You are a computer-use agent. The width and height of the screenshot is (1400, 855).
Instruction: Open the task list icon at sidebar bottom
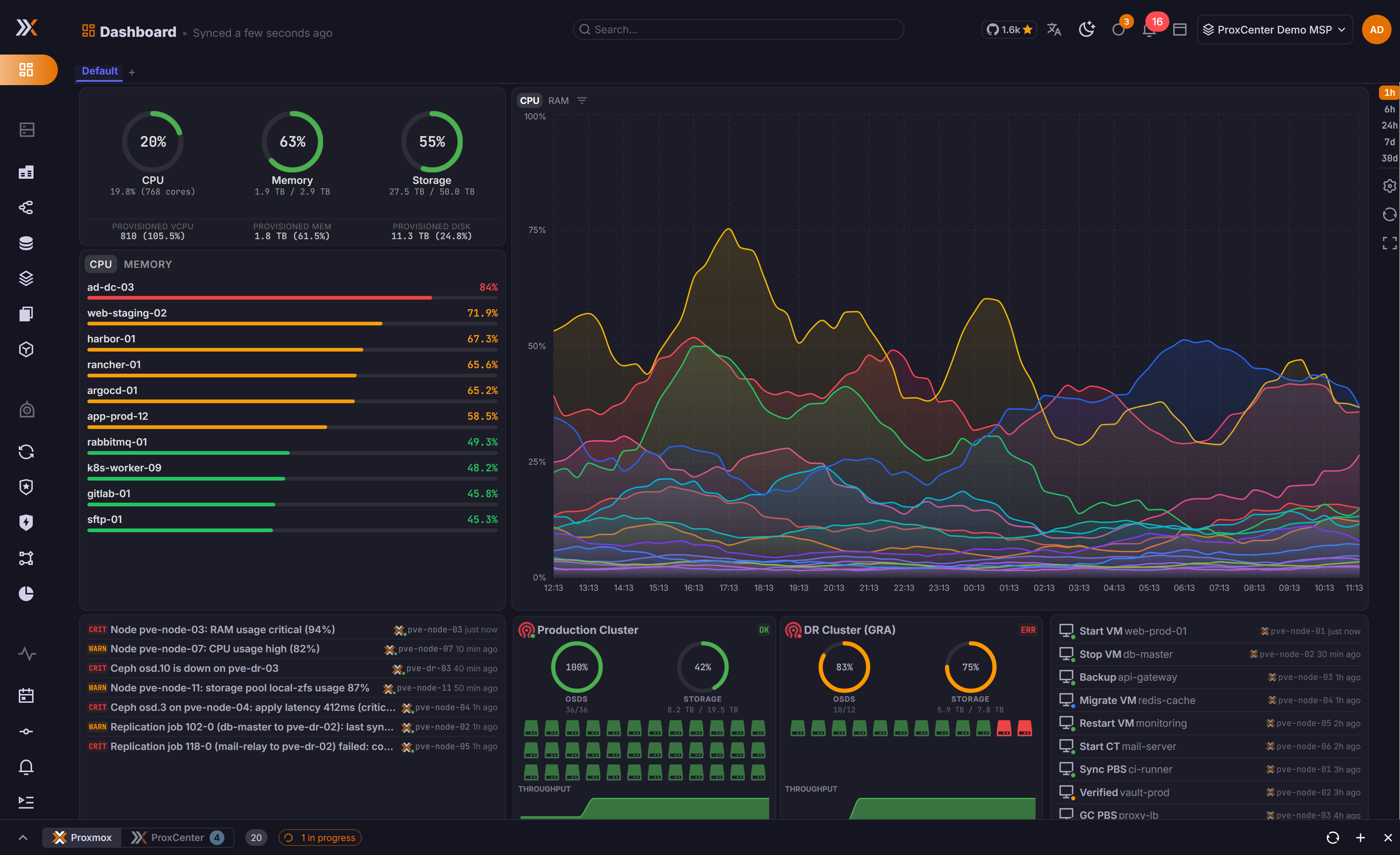(x=26, y=802)
